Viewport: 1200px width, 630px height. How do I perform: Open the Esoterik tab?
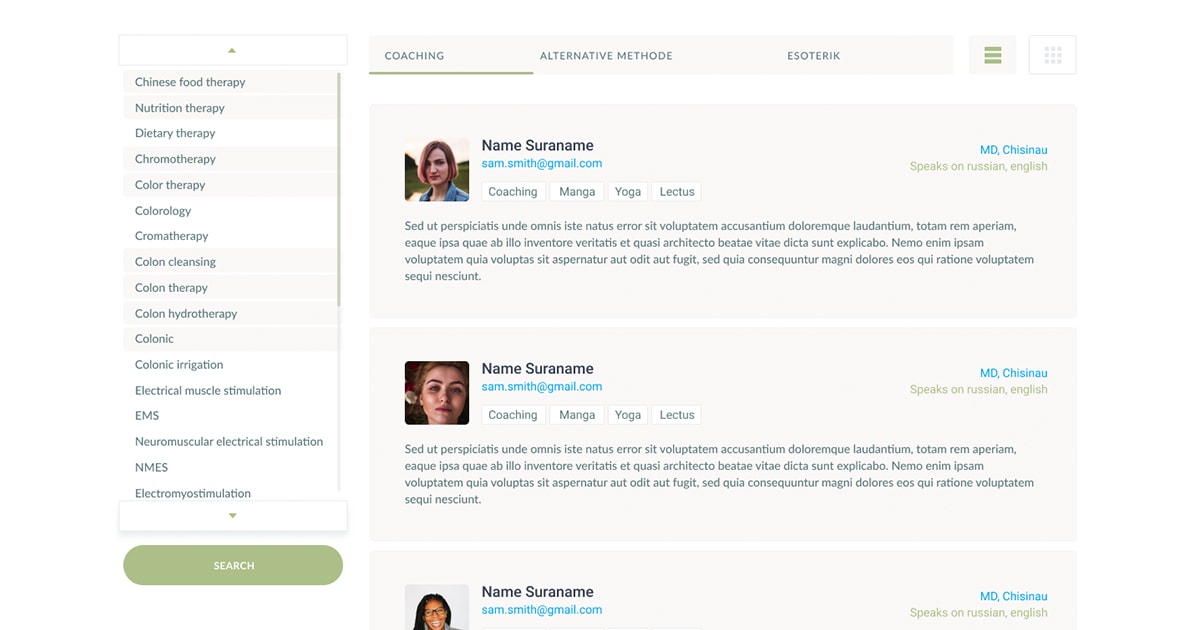pyautogui.click(x=814, y=56)
